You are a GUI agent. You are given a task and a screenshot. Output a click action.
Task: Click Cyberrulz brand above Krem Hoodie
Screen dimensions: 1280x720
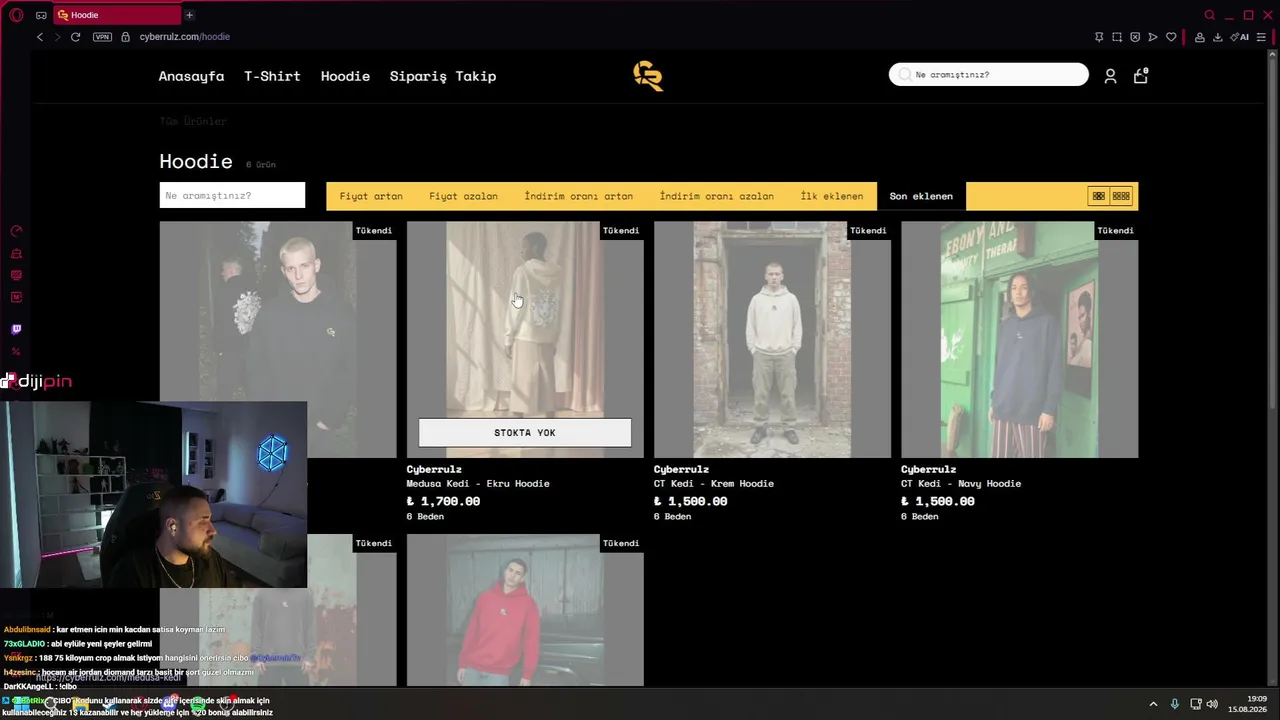pos(682,469)
